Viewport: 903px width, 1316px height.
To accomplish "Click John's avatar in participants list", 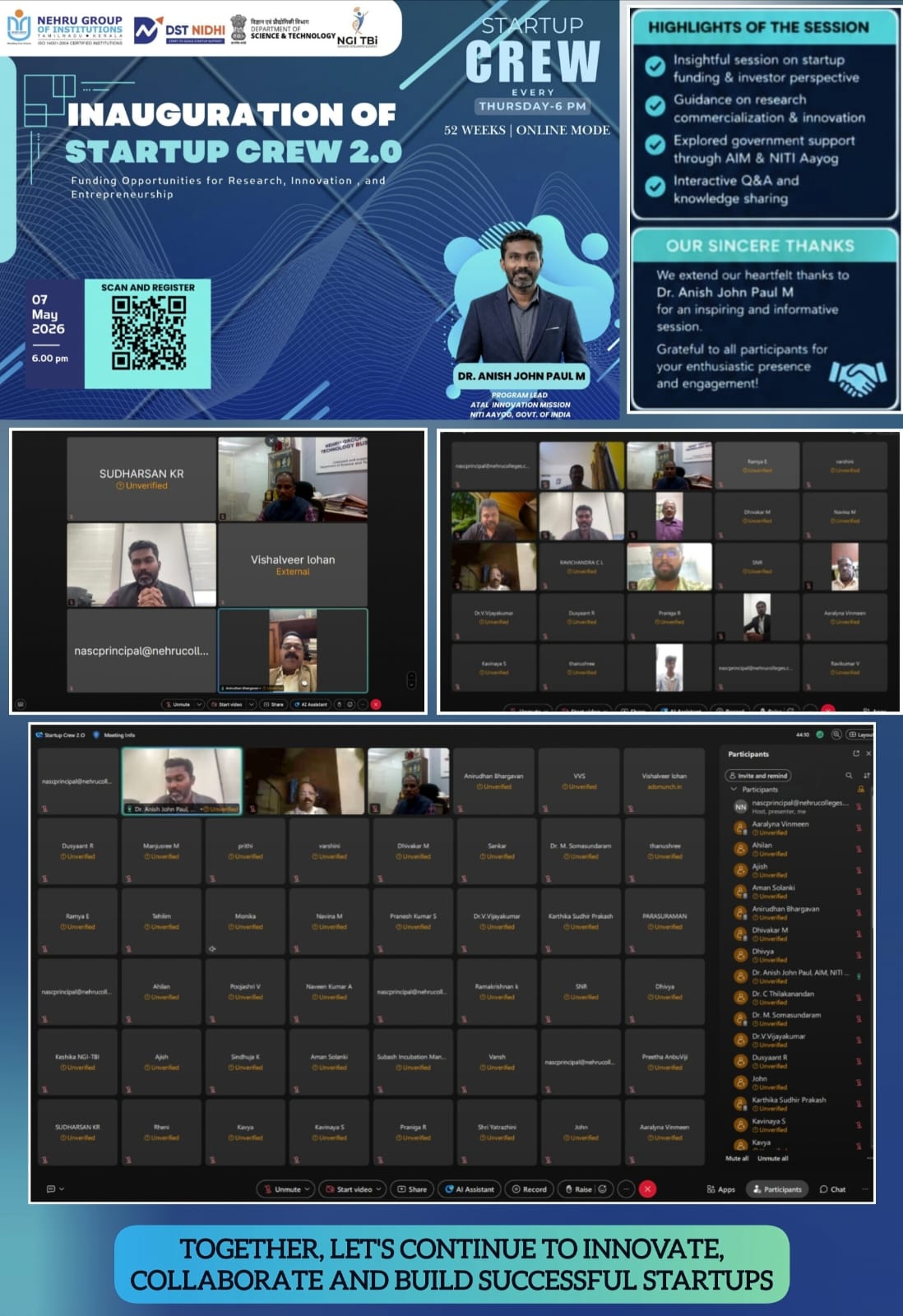I will (740, 1082).
